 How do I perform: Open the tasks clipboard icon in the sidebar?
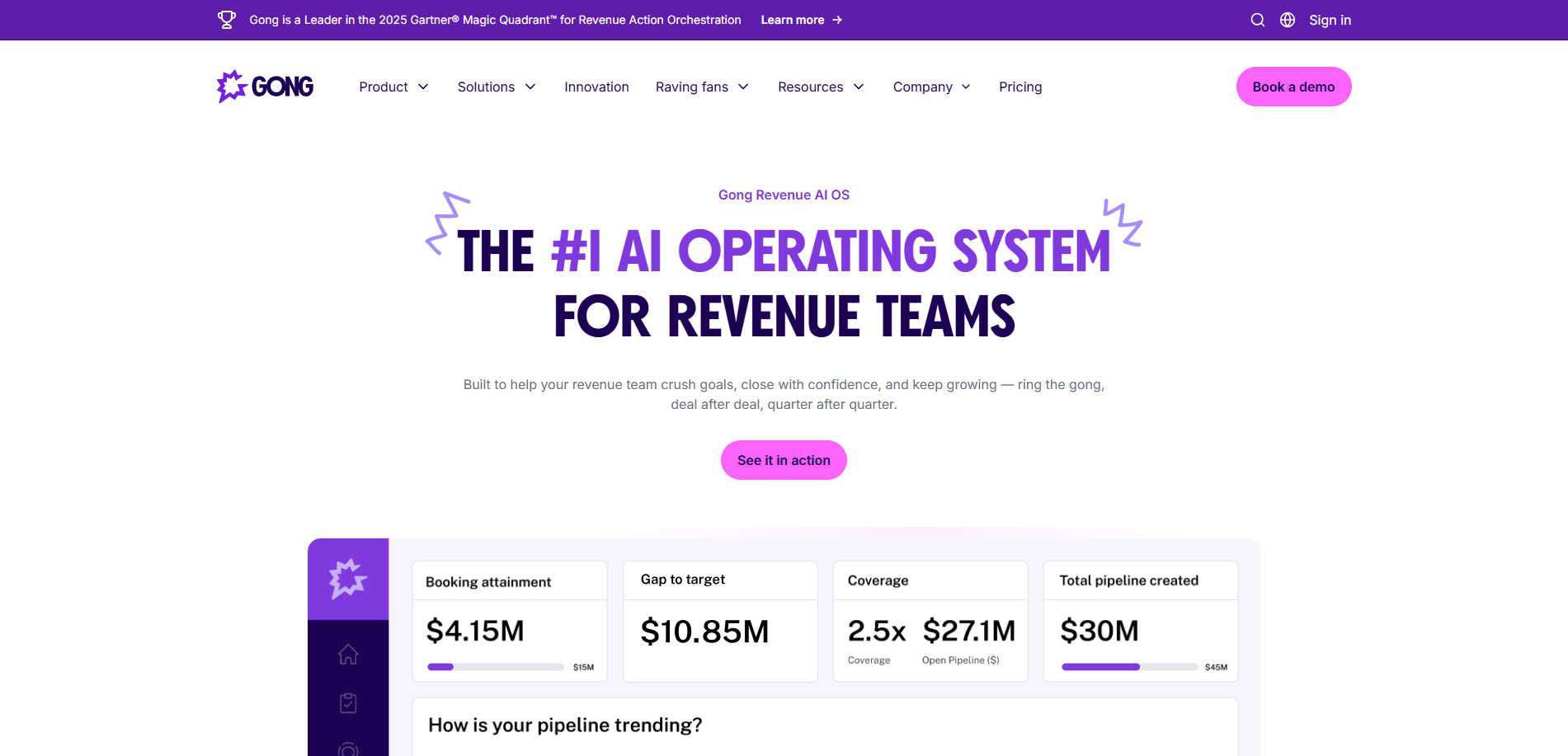click(x=348, y=702)
